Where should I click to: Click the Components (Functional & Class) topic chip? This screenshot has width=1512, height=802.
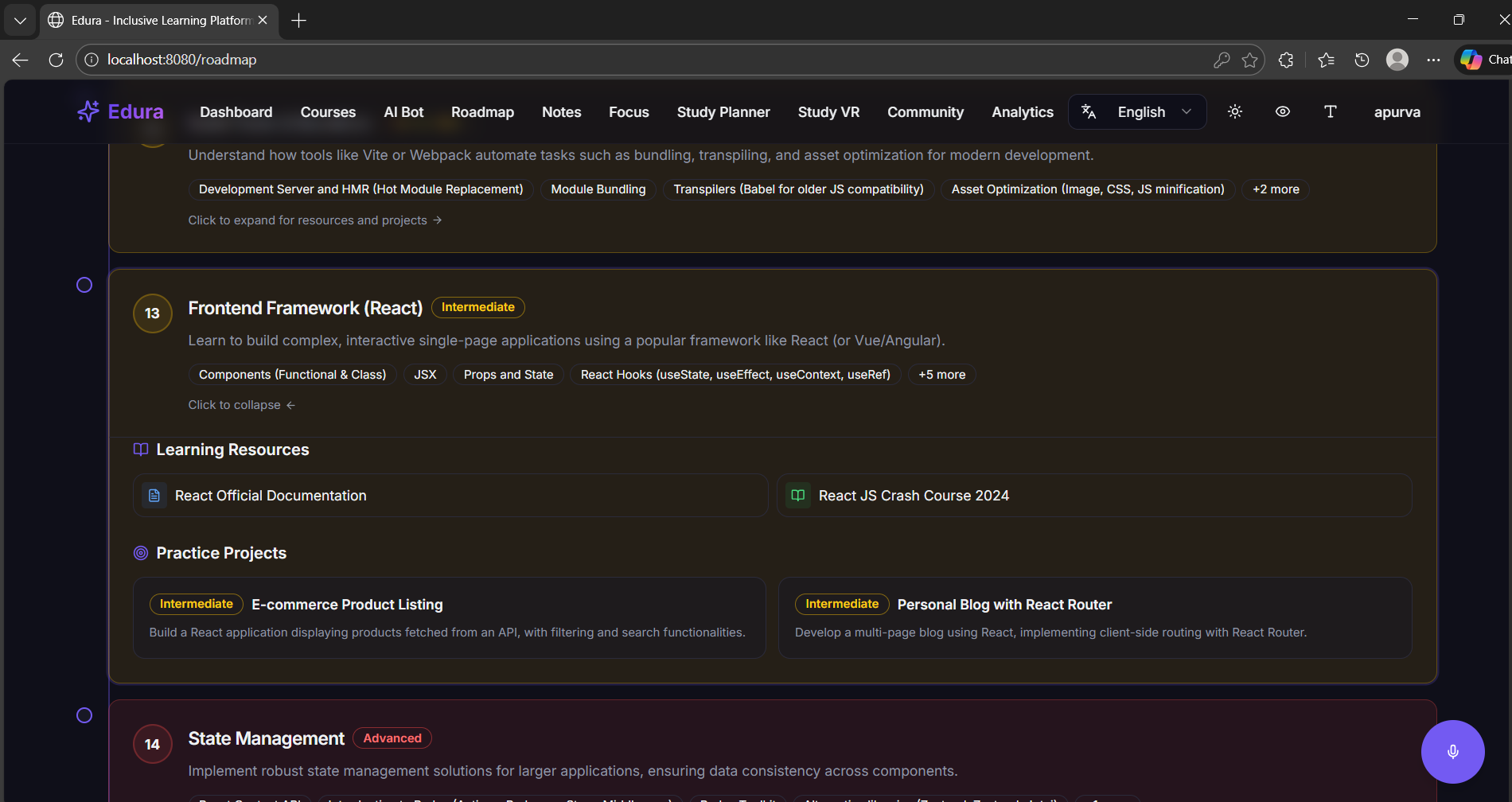(x=293, y=375)
